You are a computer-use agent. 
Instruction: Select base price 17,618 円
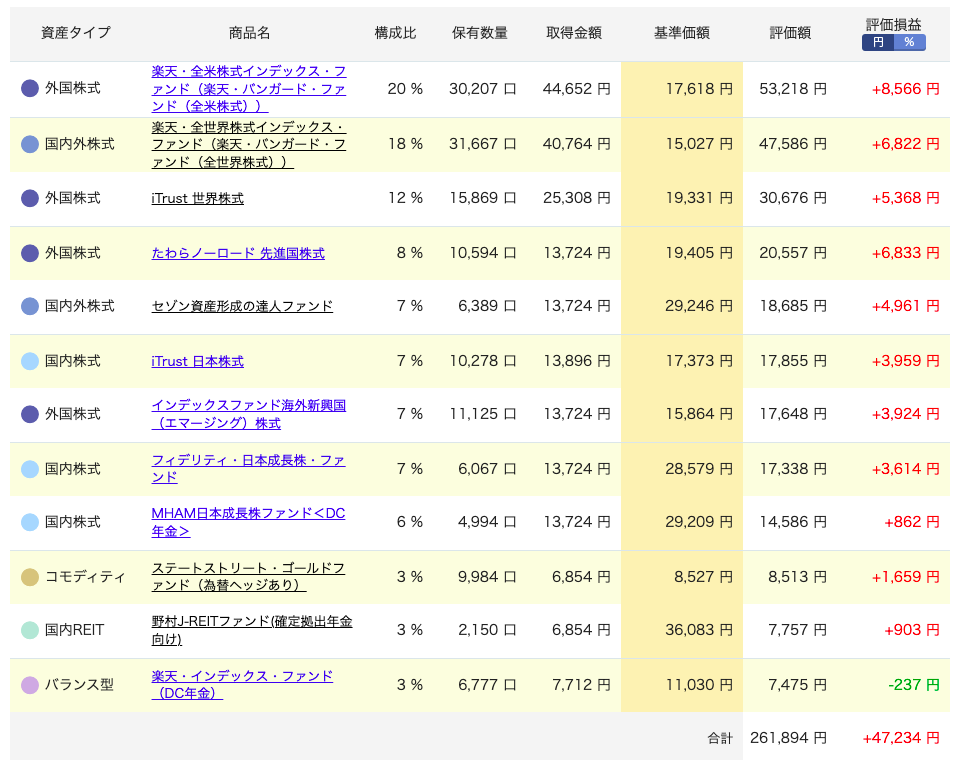coord(699,89)
